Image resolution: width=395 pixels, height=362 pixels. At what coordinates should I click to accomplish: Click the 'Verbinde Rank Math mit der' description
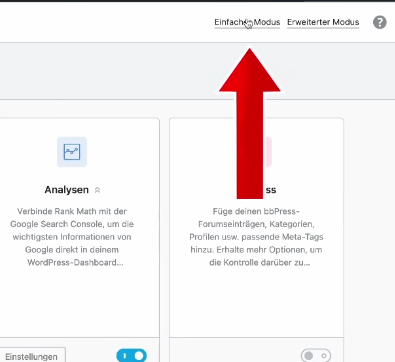coord(72,237)
